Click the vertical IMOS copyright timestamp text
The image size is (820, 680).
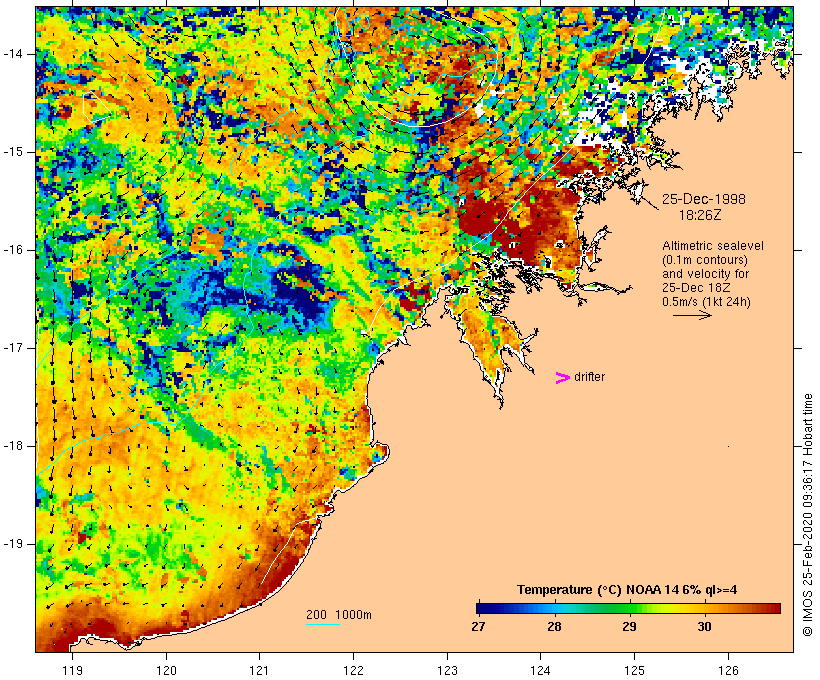[x=808, y=515]
